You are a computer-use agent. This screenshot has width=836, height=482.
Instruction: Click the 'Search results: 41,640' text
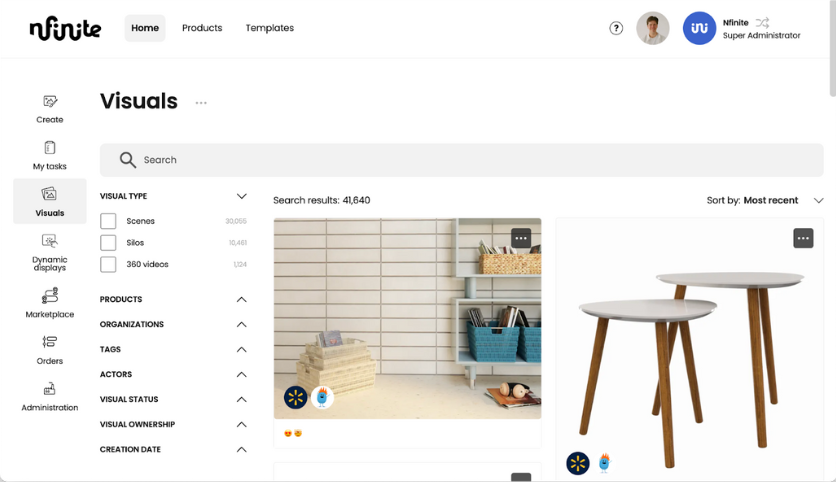coord(321,200)
